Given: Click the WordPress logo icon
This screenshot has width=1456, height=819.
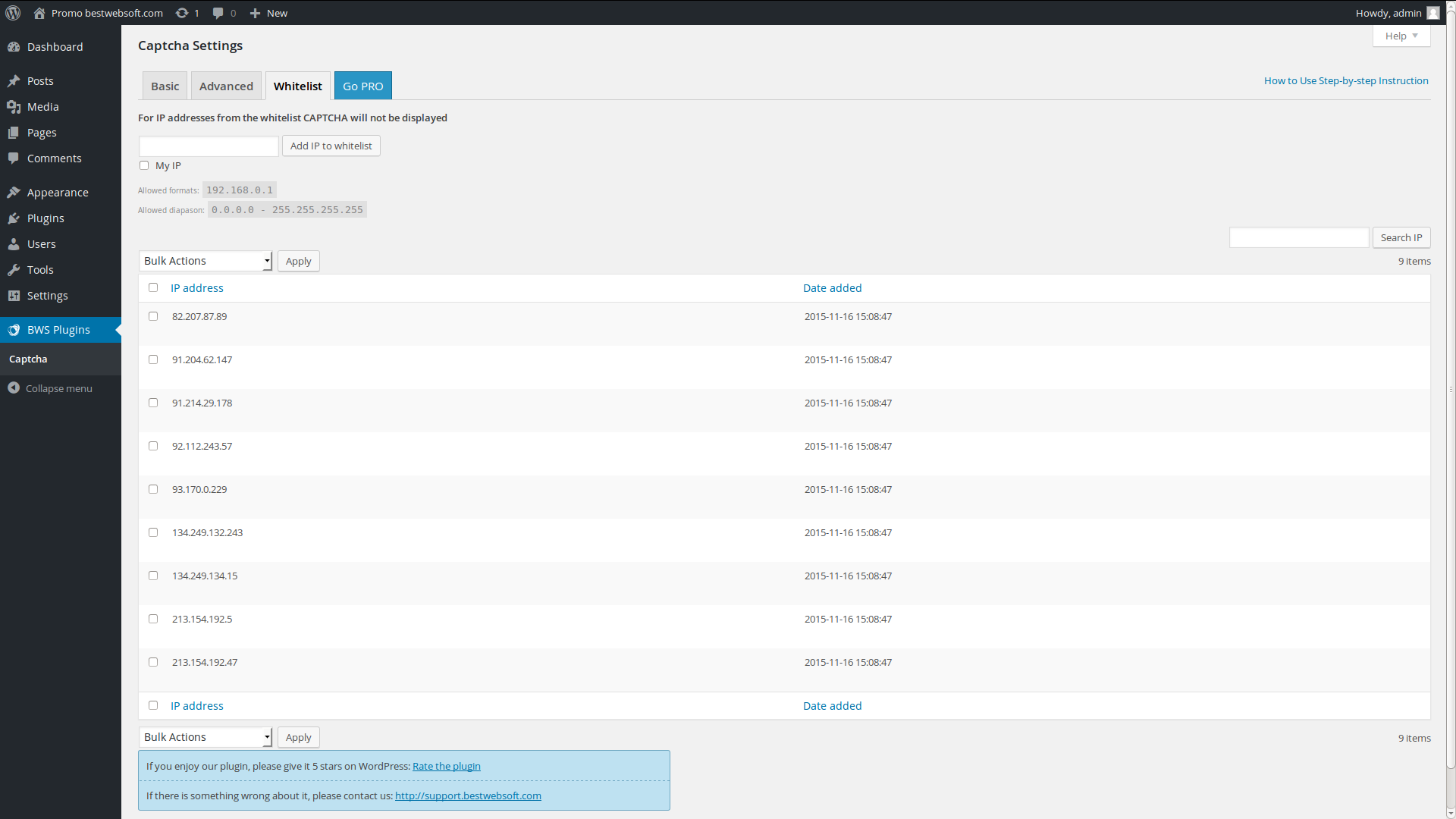Looking at the screenshot, I should coord(13,13).
